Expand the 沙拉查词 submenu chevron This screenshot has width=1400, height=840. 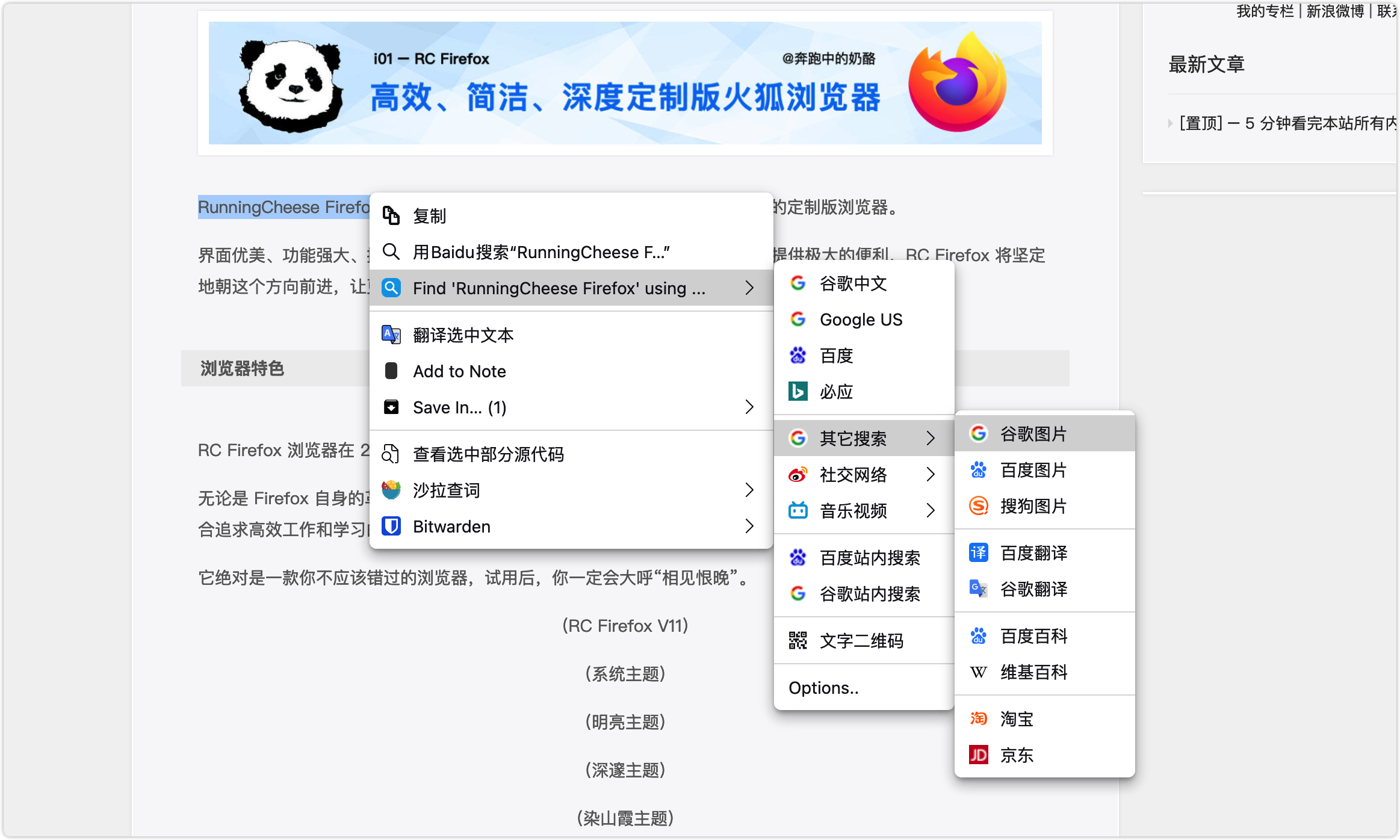(749, 490)
